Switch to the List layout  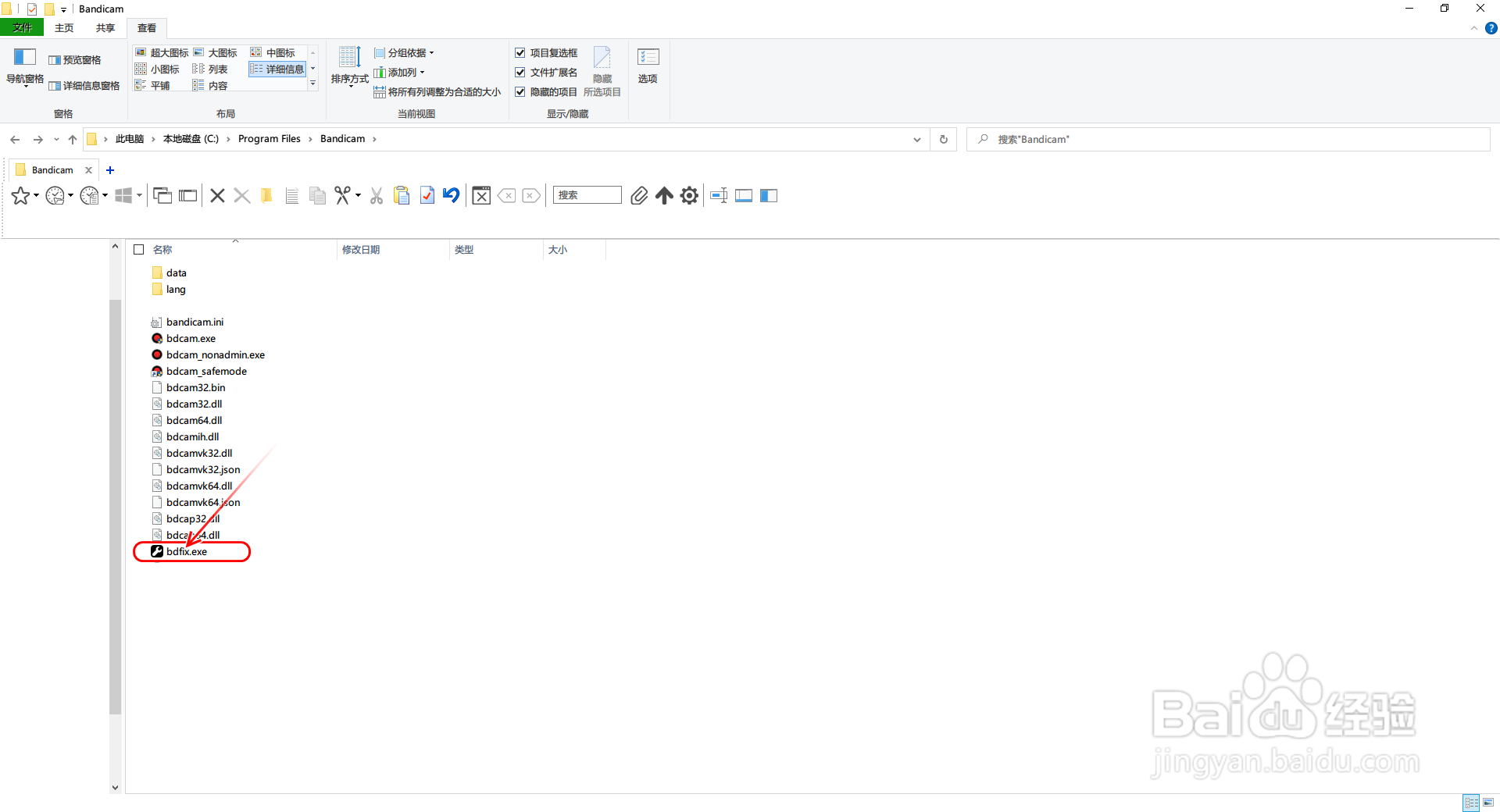210,69
